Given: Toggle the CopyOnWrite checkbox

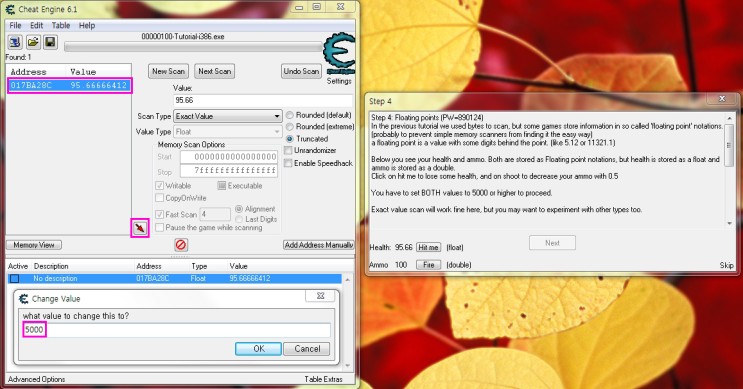Looking at the screenshot, I should (x=160, y=198).
